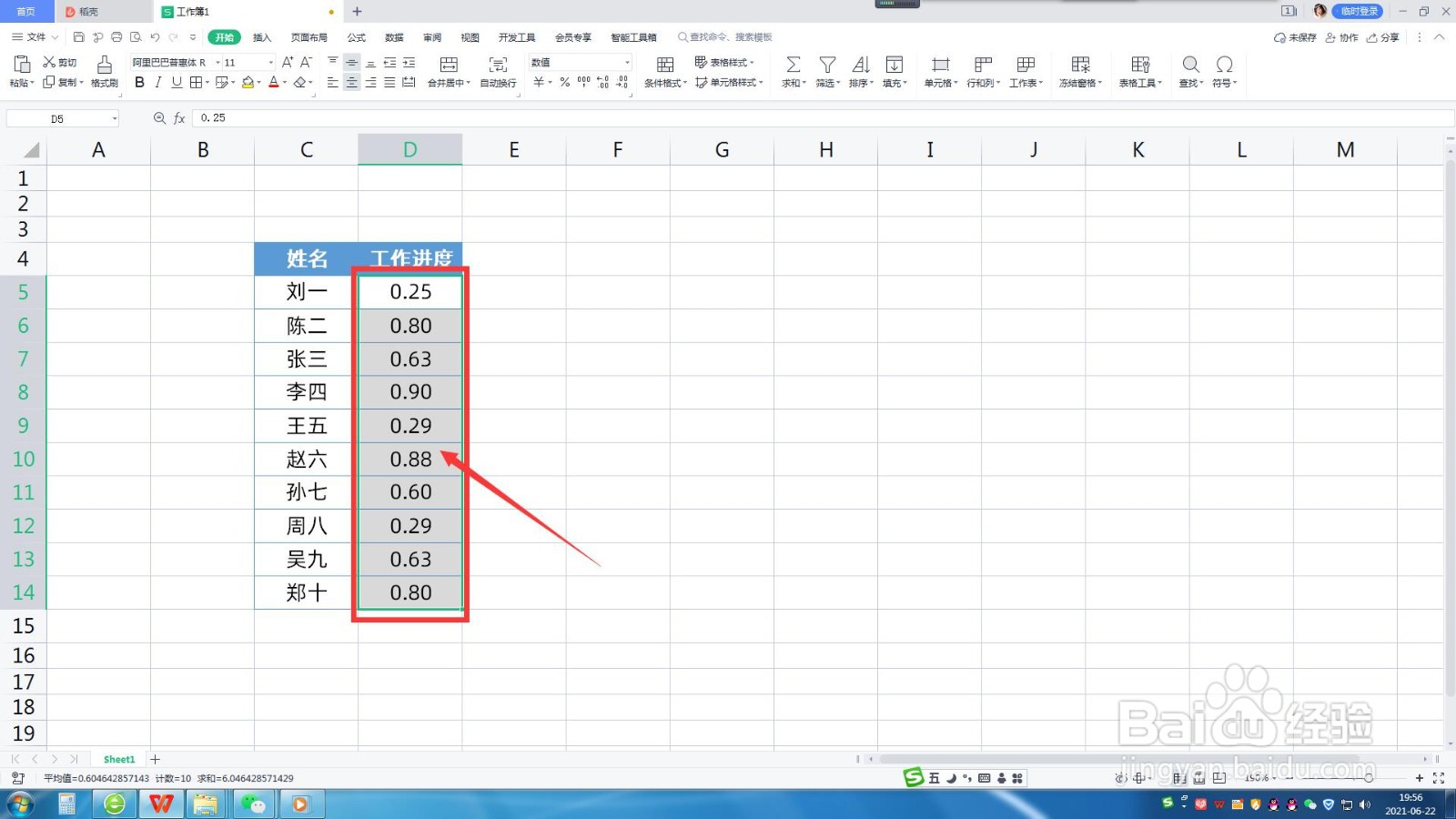Expand the borders dropdown arrow

[207, 83]
